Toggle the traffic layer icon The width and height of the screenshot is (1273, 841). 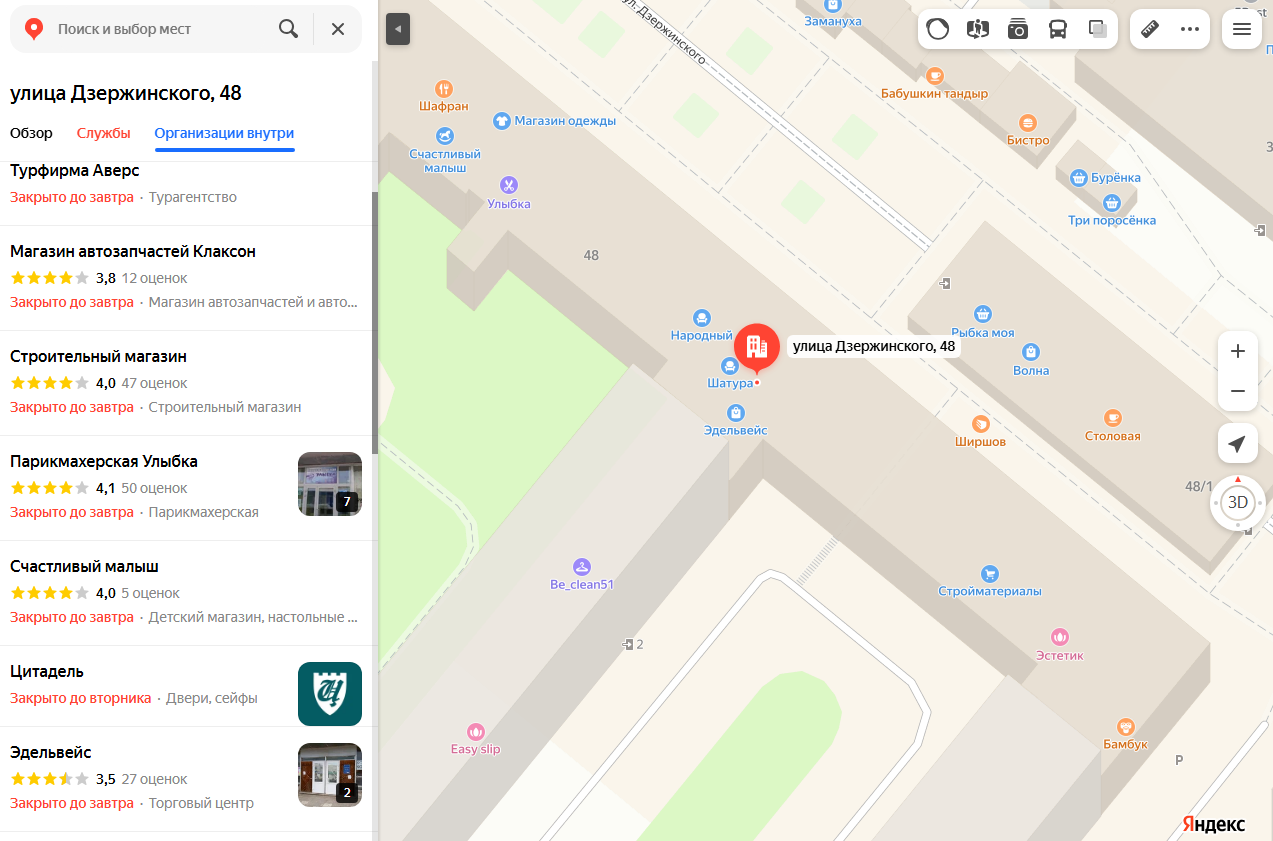(938, 29)
